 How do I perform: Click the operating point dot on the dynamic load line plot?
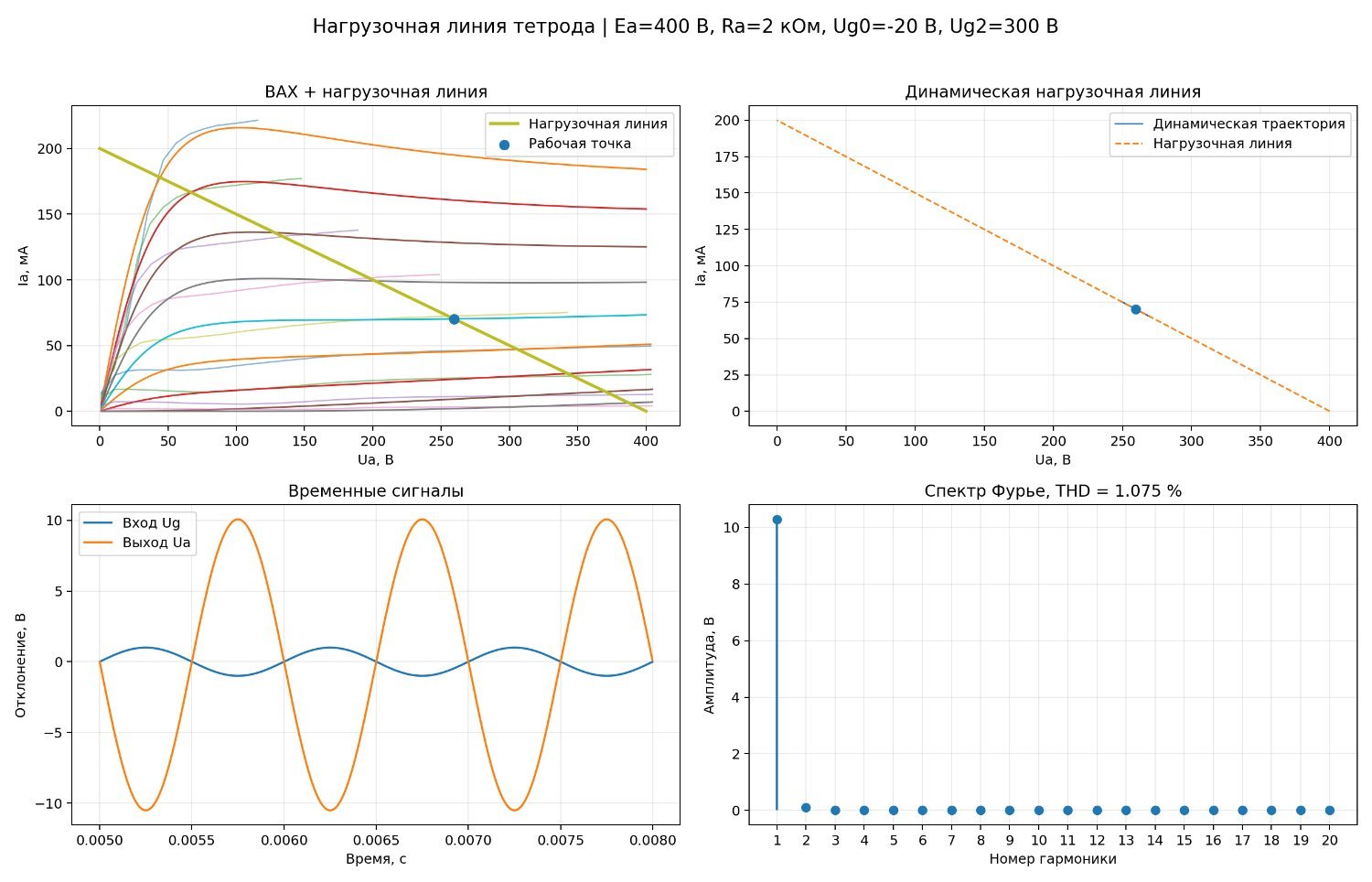point(1135,309)
